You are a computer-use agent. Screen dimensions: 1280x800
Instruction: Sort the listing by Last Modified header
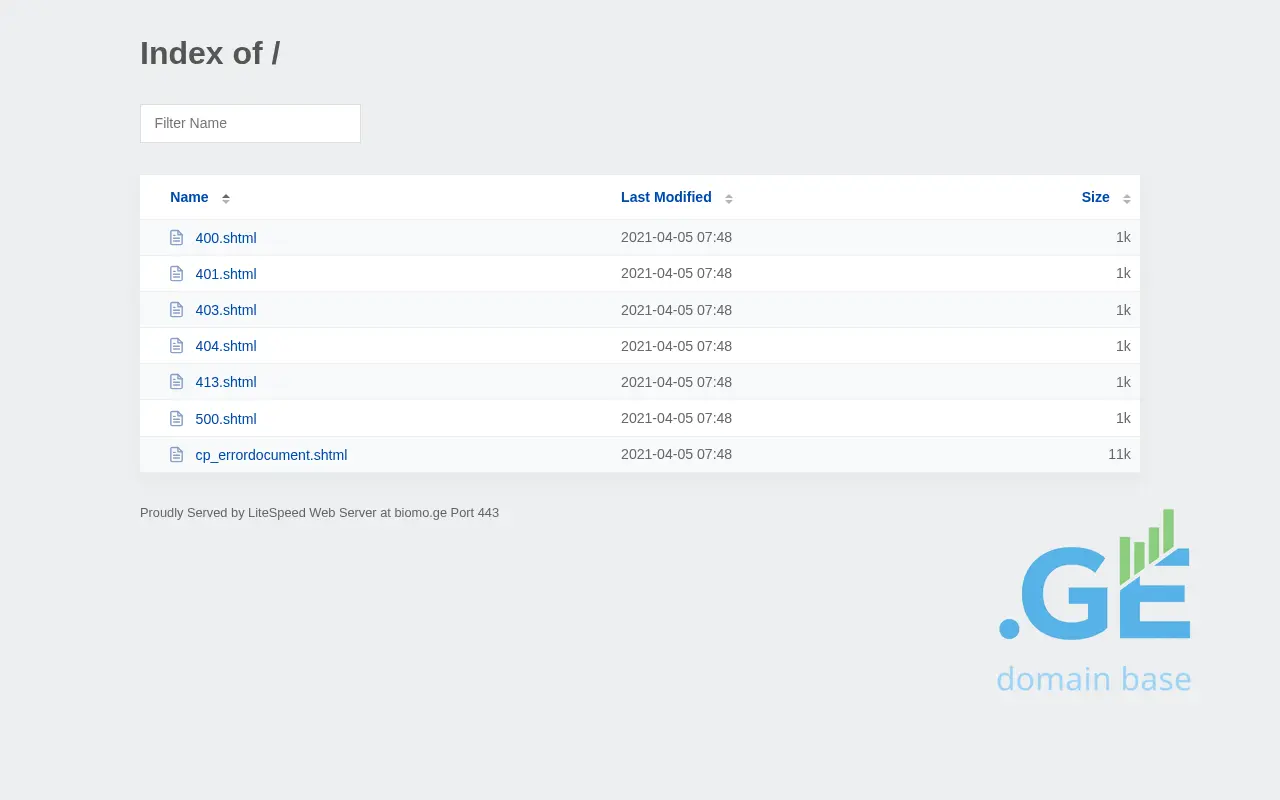pyautogui.click(x=666, y=197)
